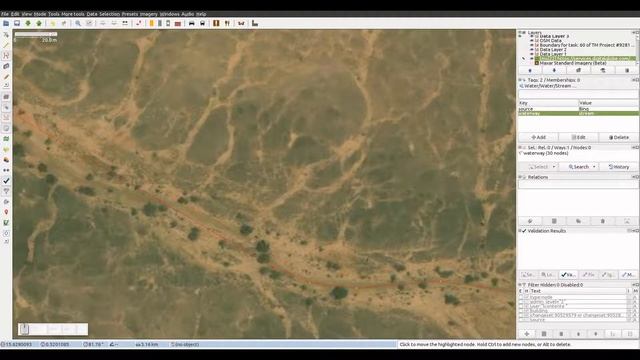Toggle visibility of Data Layer 3
The height and width of the screenshot is (360, 640).
[x=532, y=36]
